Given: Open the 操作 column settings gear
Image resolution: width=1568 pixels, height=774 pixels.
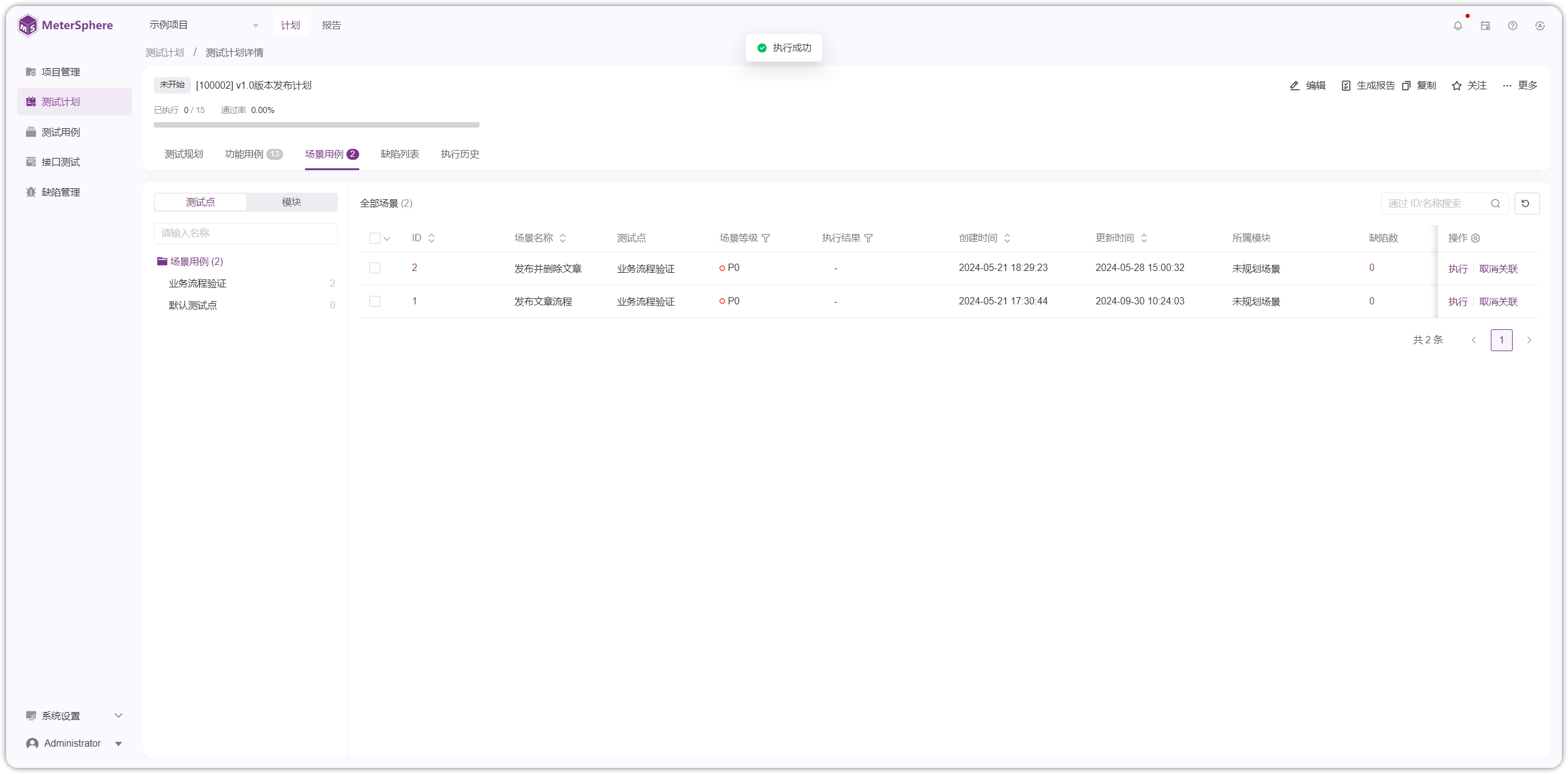Looking at the screenshot, I should click(1476, 238).
